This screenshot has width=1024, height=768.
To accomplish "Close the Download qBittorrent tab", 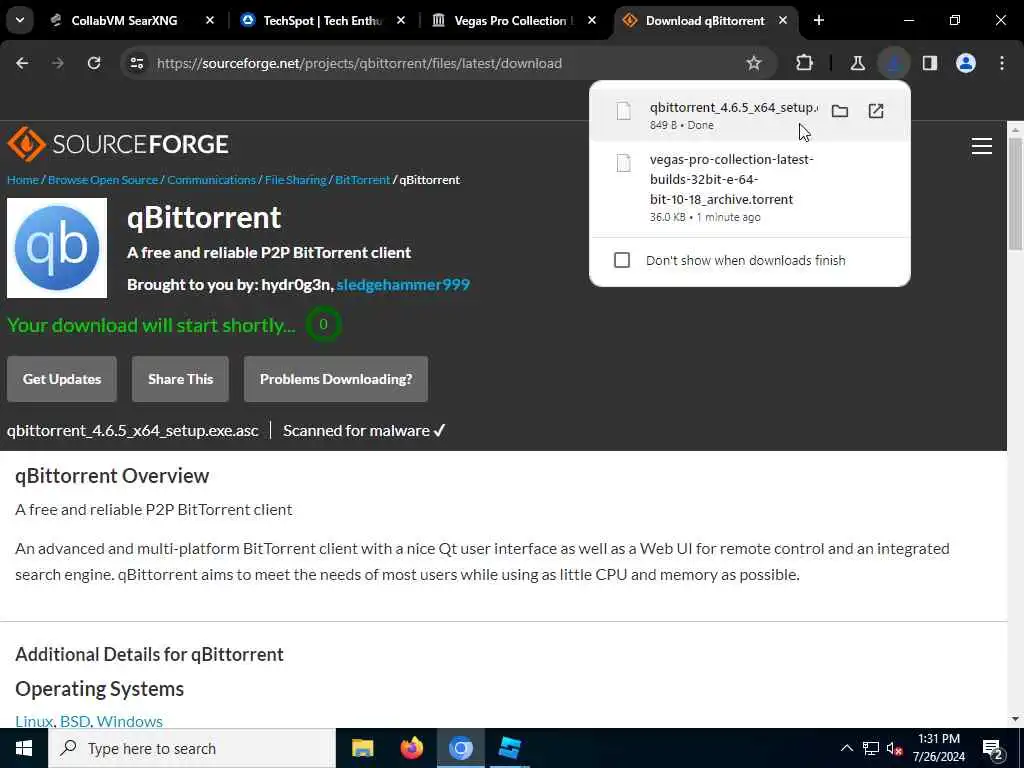I will 783,20.
